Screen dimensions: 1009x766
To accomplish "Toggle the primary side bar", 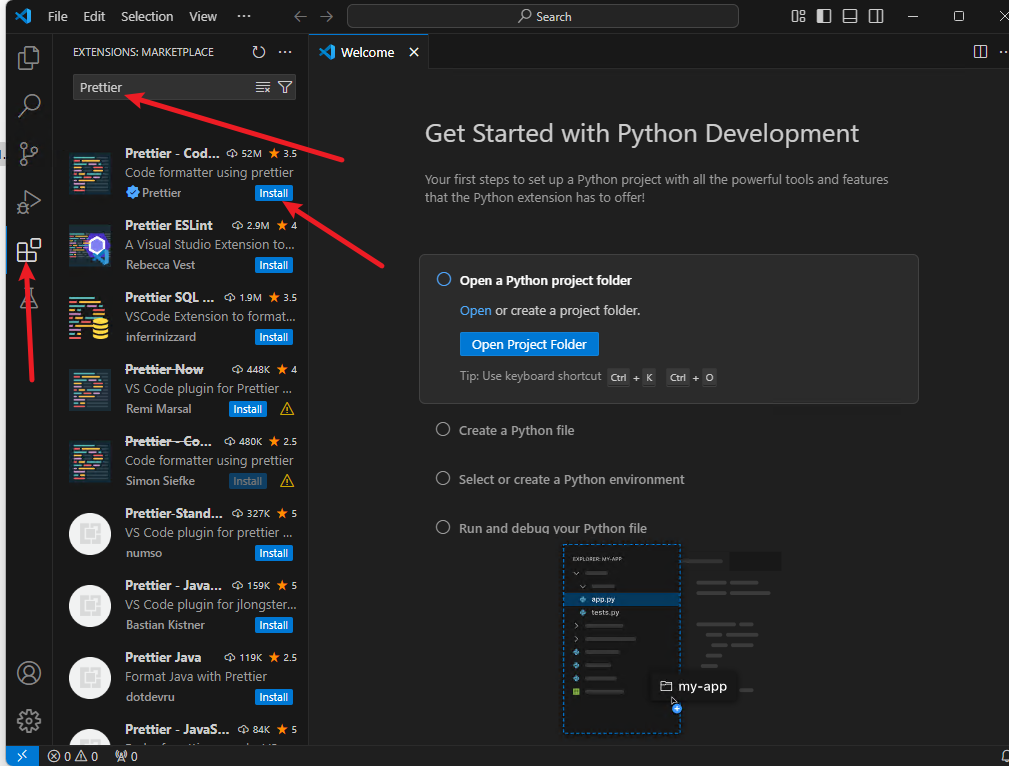I will [x=824, y=16].
